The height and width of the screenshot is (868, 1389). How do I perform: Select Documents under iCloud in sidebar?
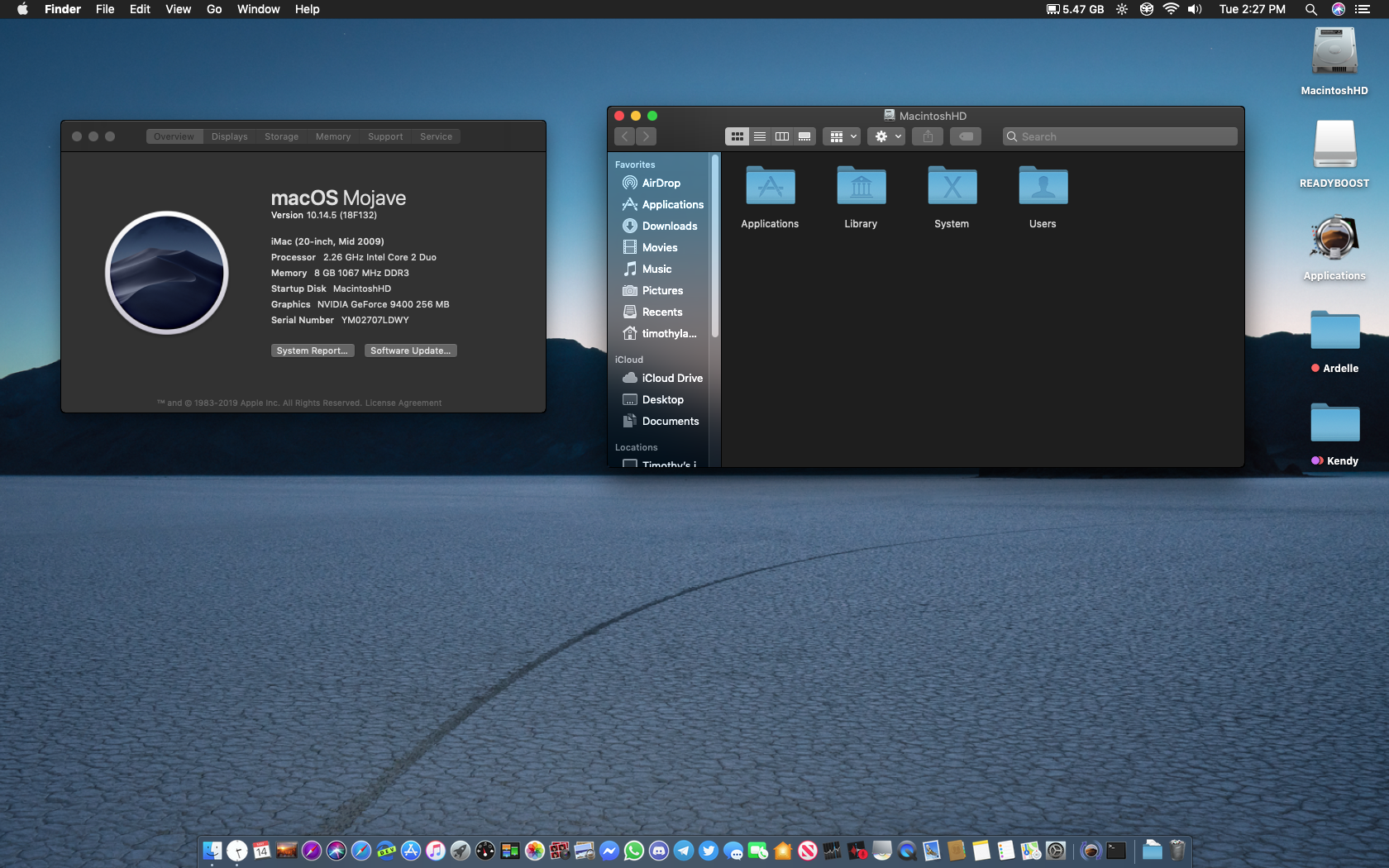(660, 421)
